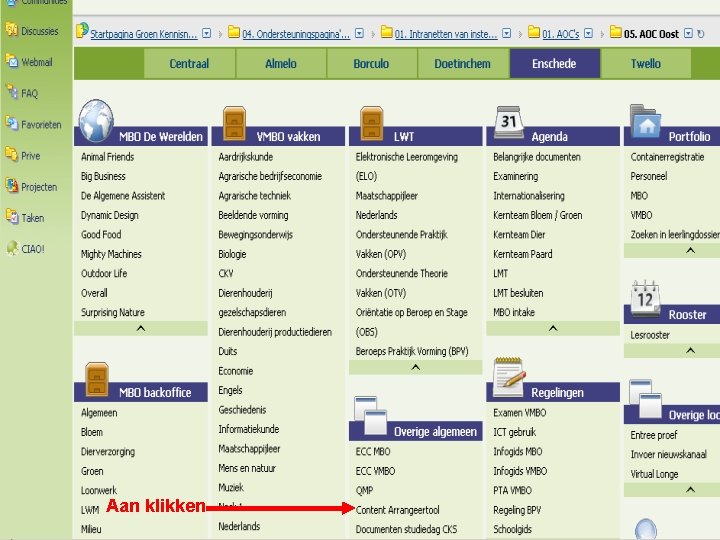This screenshot has height=540, width=720.
Task: Open the Informatiekunde link
Action: click(249, 429)
